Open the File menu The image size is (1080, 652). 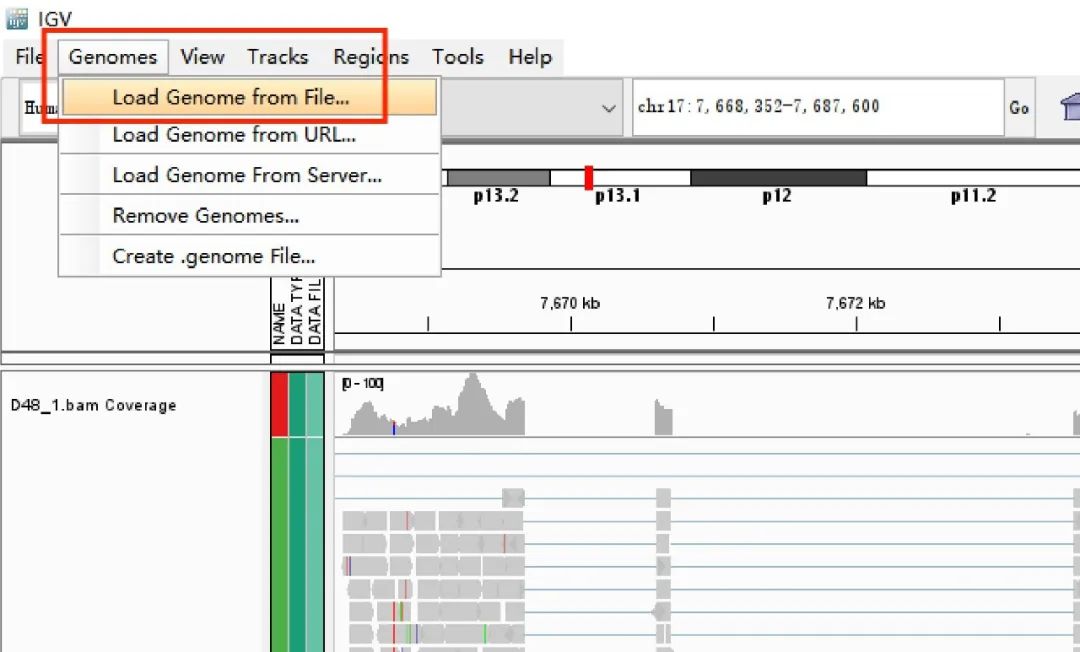click(x=29, y=56)
